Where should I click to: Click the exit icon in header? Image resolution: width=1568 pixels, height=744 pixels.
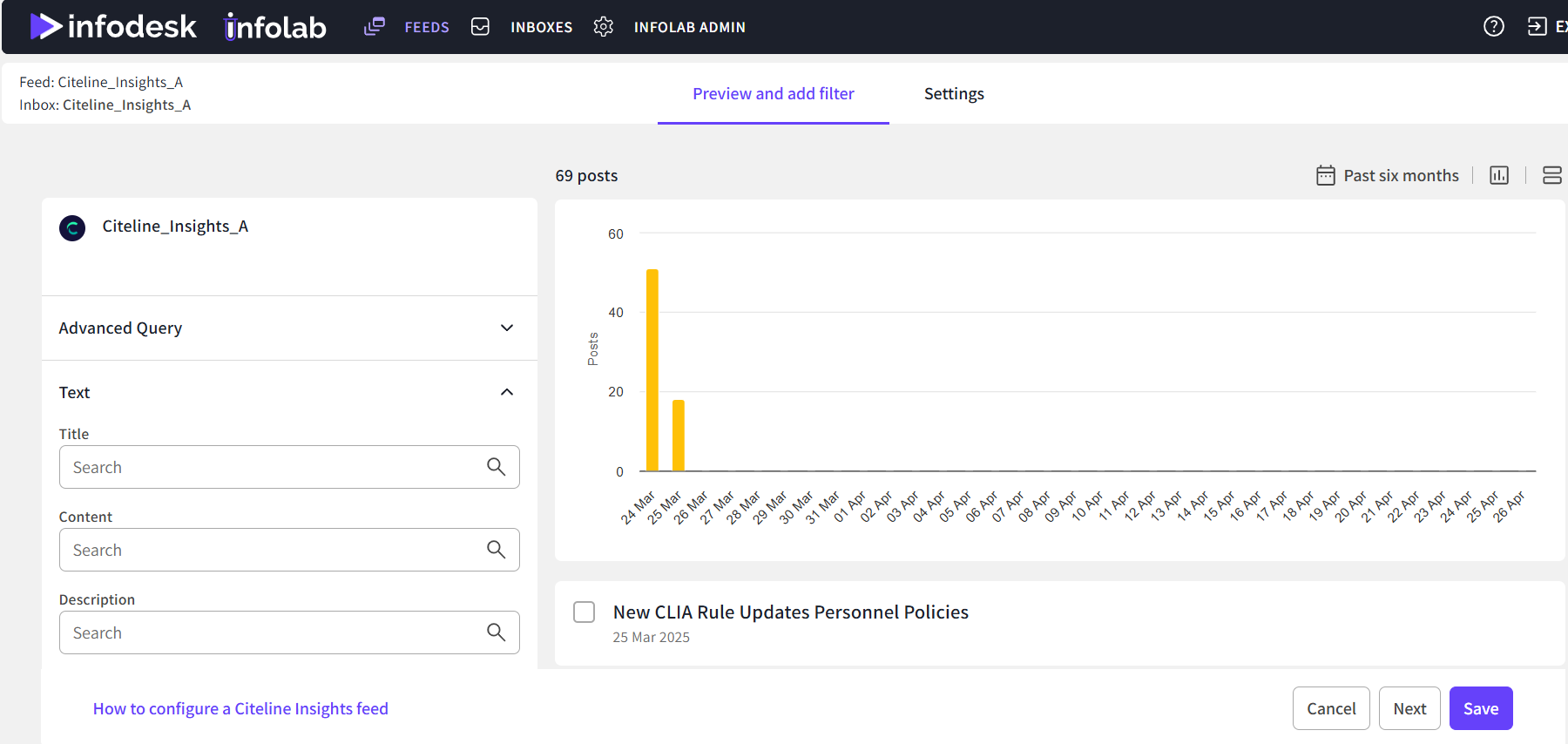pyautogui.click(x=1537, y=27)
